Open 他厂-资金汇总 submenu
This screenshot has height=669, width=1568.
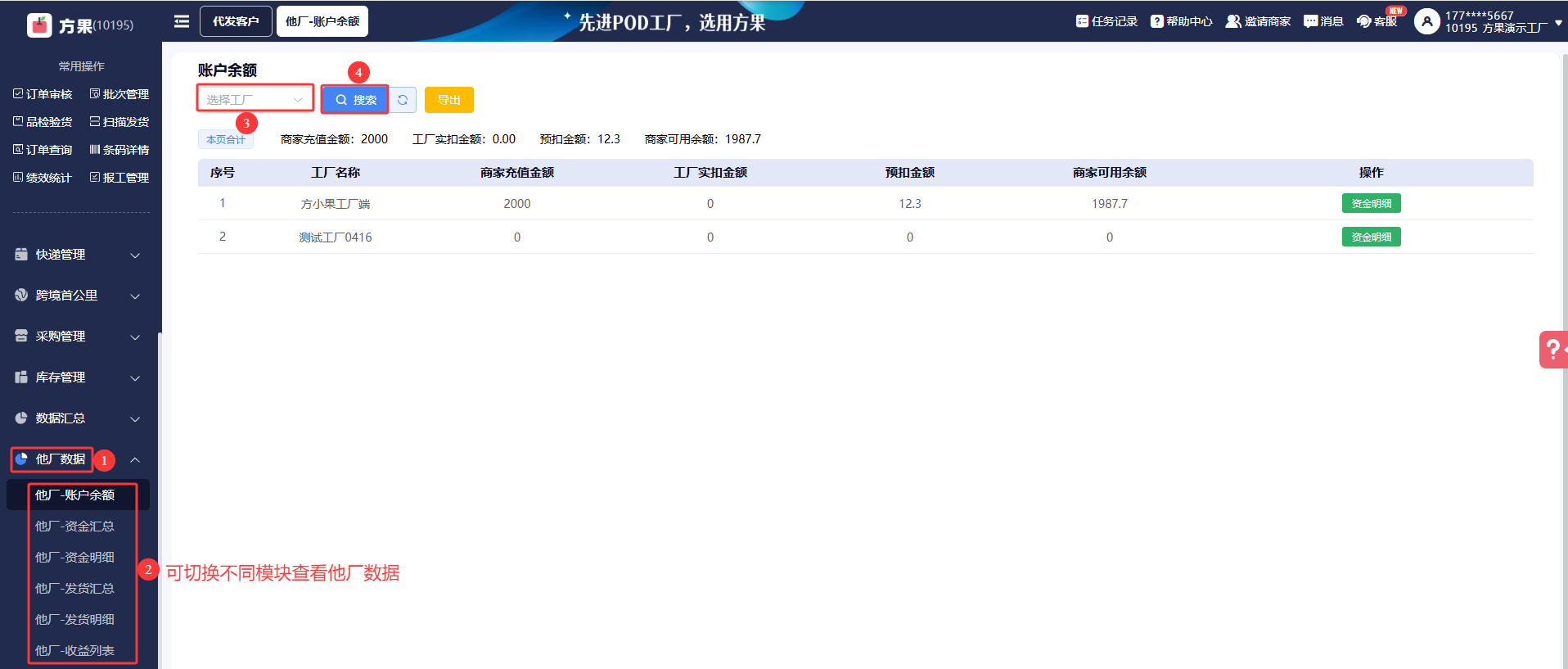tap(74, 526)
